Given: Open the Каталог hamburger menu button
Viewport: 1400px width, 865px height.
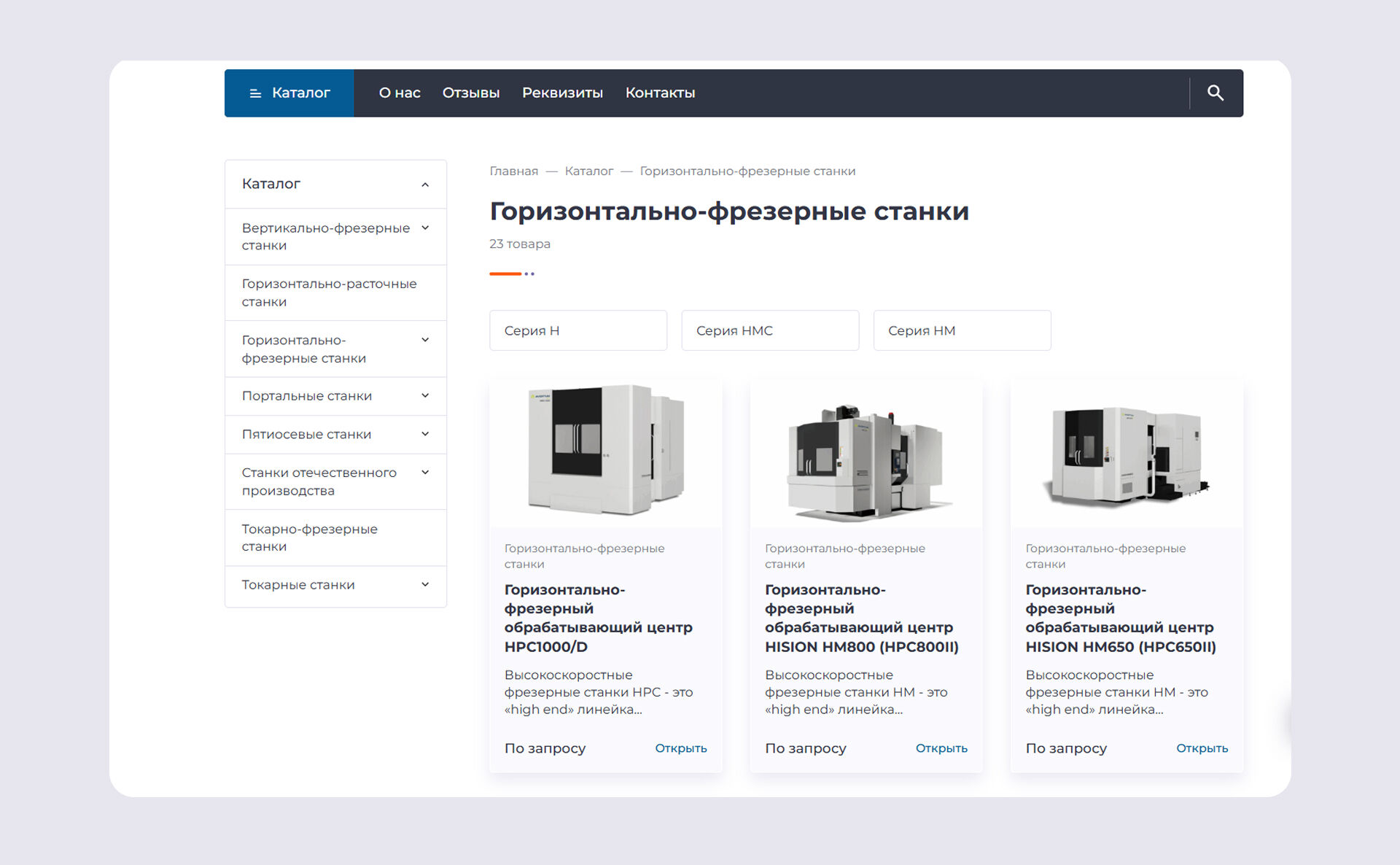Looking at the screenshot, I should click(x=289, y=93).
